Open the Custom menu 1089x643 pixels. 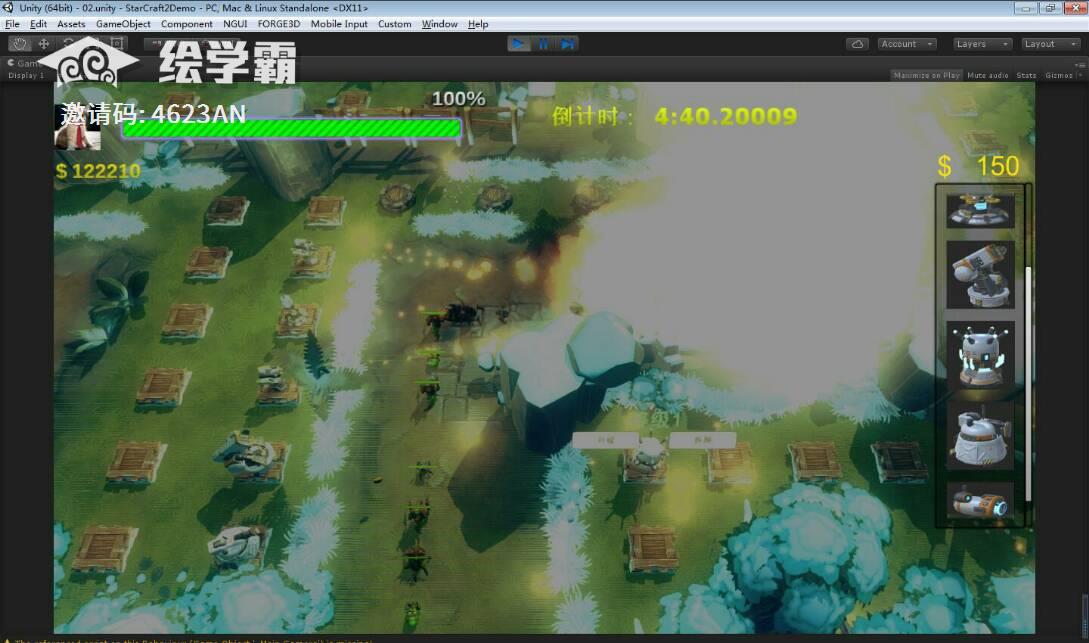tap(394, 24)
